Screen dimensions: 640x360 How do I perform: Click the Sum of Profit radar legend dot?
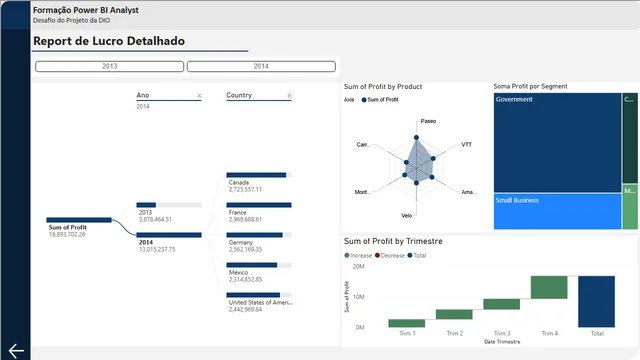coord(364,100)
